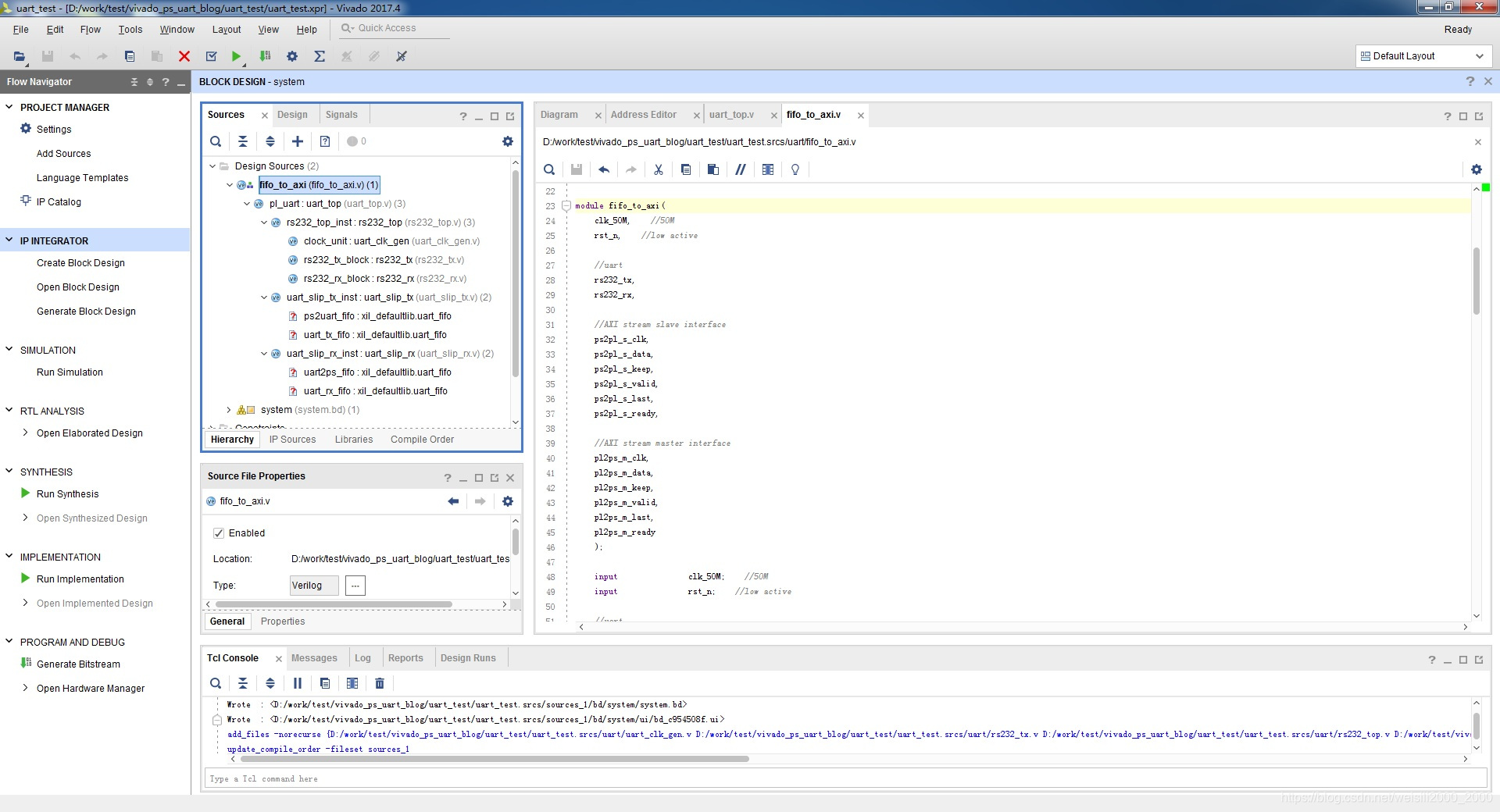Open Source File Properties settings gear
This screenshot has width=1500, height=812.
click(x=508, y=501)
